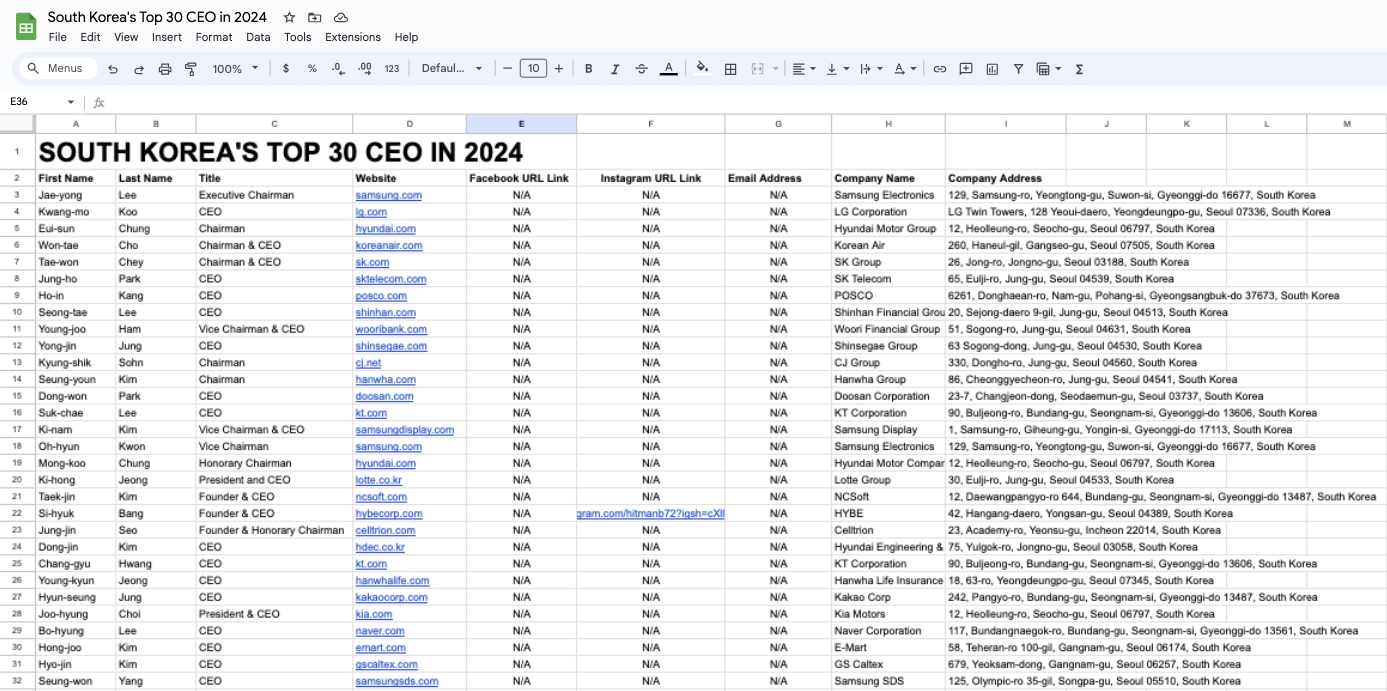The image size is (1387, 691).
Task: Click the Redo arrow in toolbar
Action: (x=139, y=69)
